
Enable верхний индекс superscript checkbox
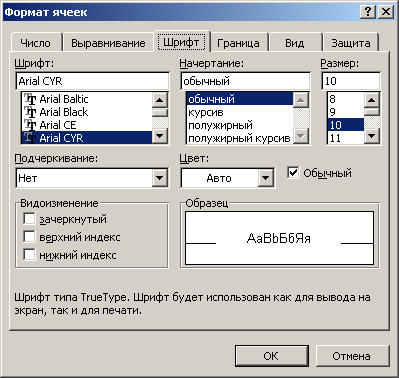(x=29, y=237)
